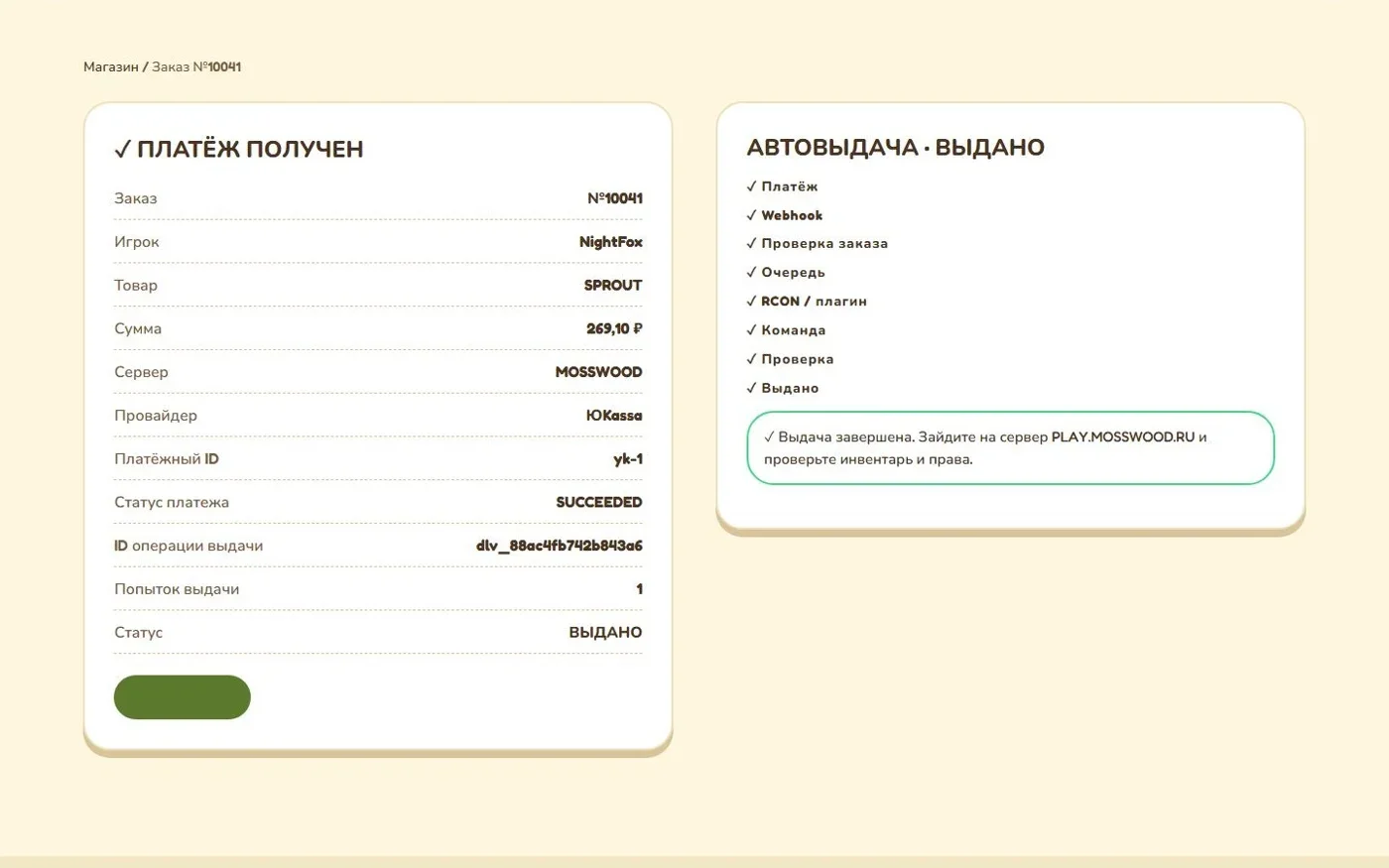
Task: Click the amount 269,10 ₽
Action: click(x=614, y=328)
